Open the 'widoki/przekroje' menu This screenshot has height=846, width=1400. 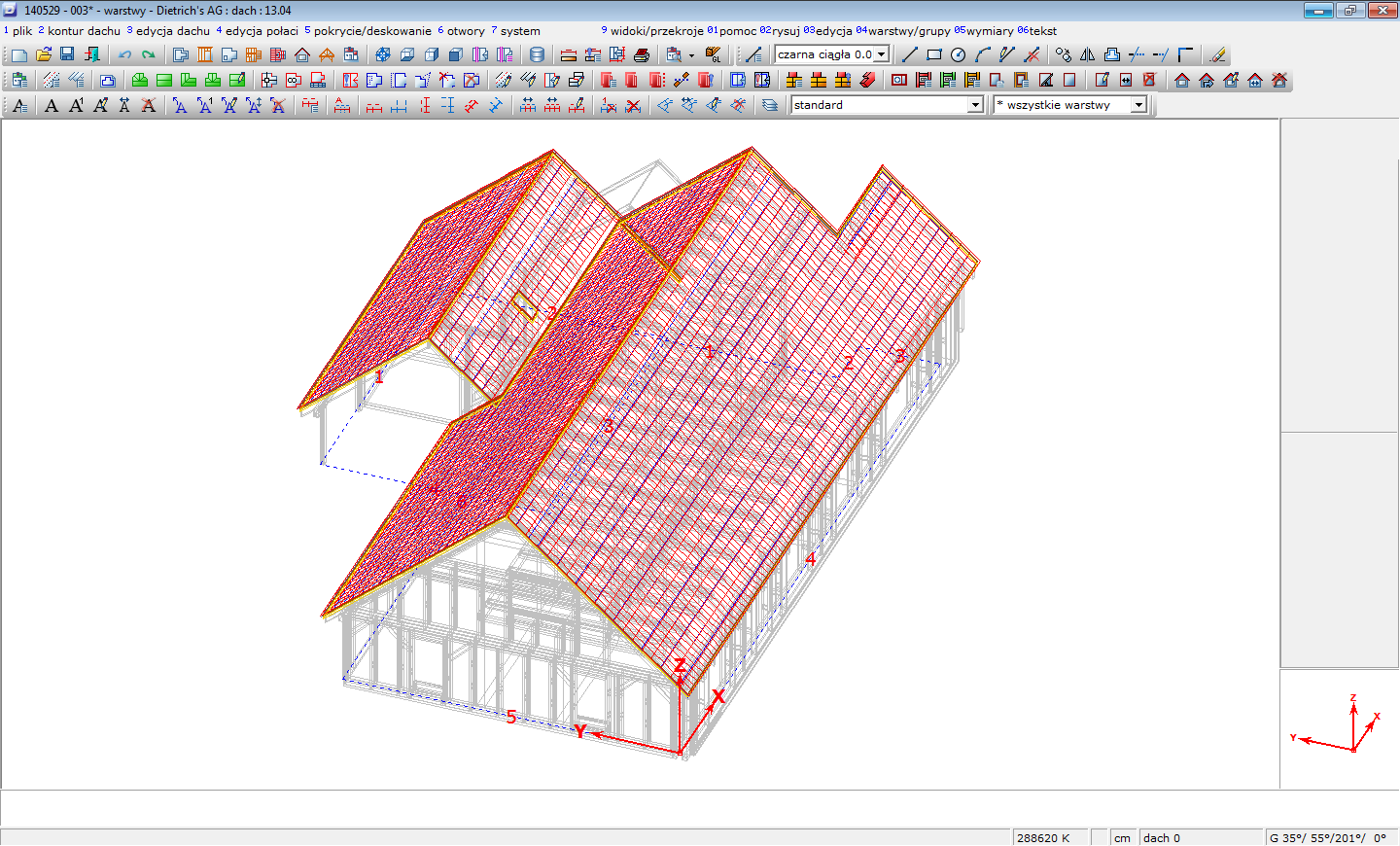tap(656, 31)
